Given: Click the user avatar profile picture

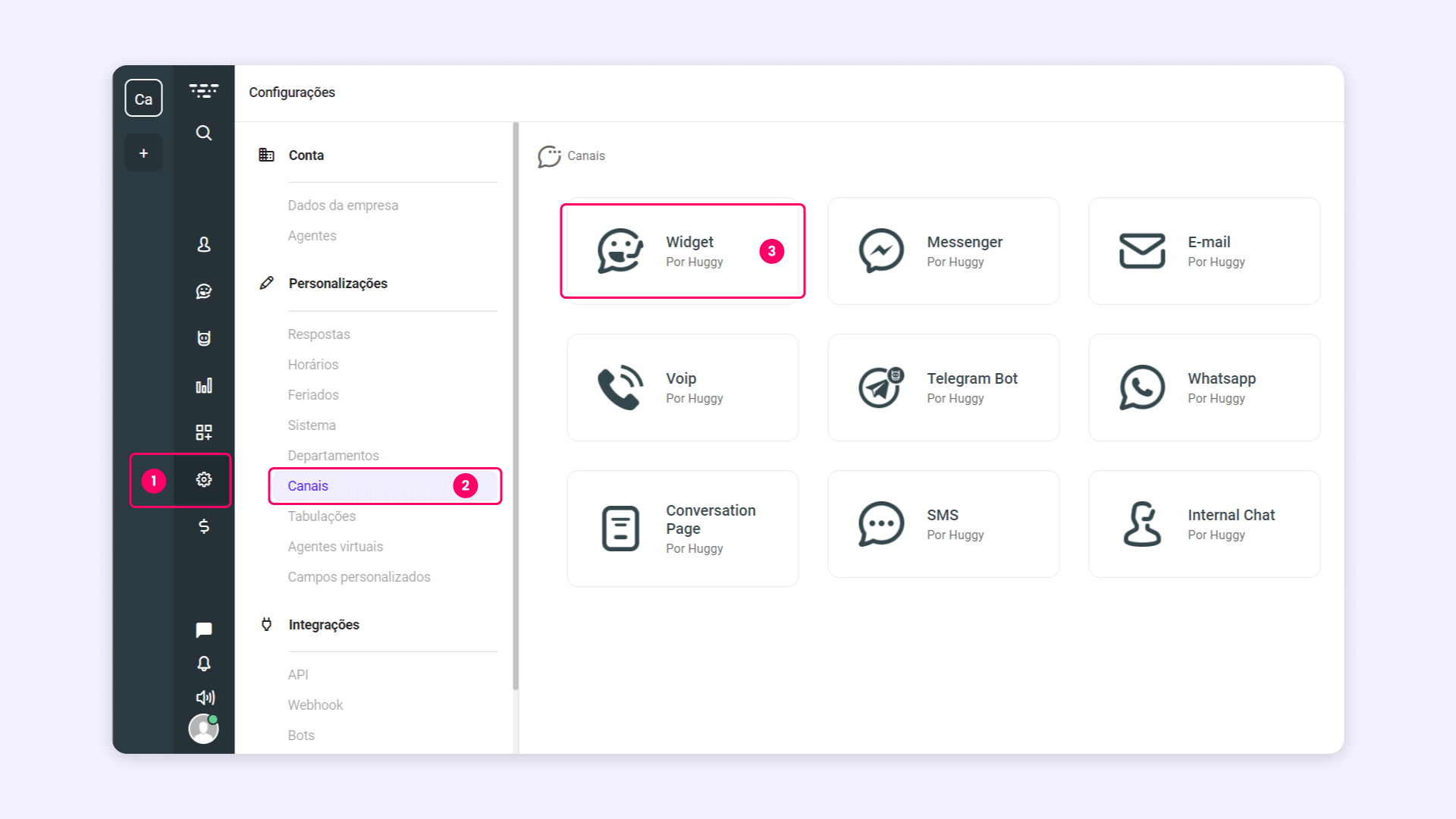Looking at the screenshot, I should tap(204, 729).
